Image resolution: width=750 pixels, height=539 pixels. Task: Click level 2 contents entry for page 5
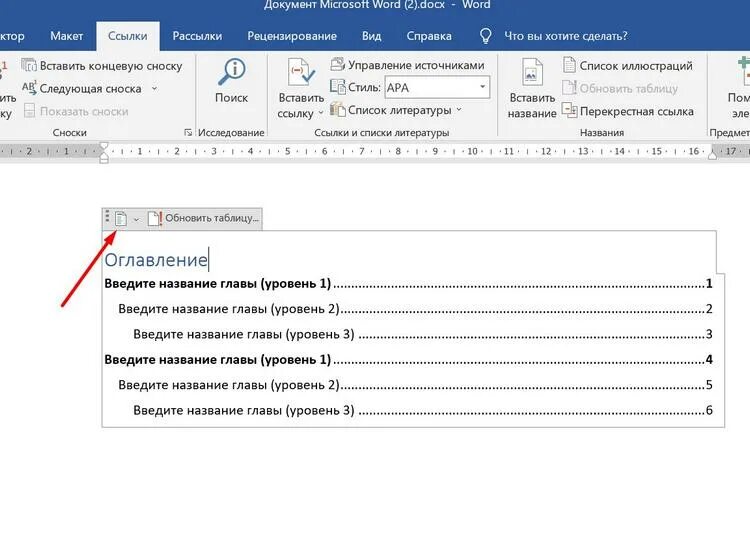(415, 385)
